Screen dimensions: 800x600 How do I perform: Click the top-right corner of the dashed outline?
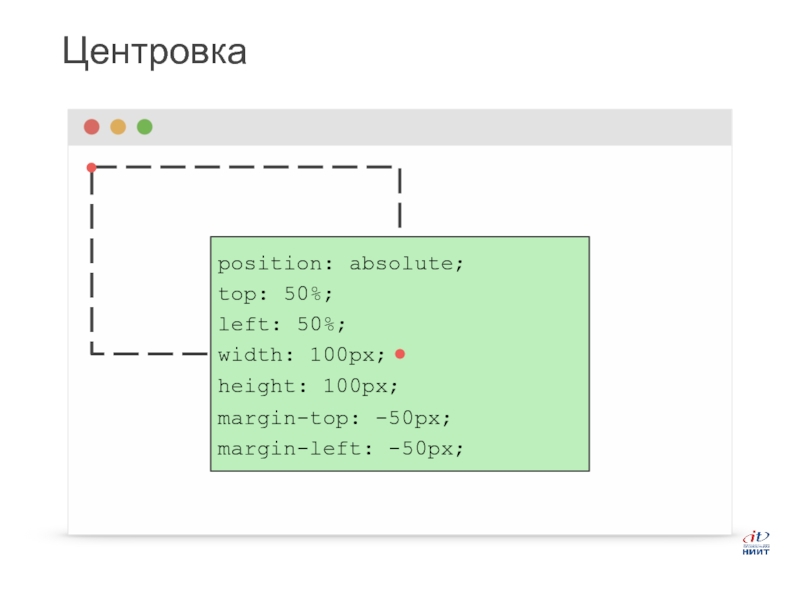tap(399, 168)
